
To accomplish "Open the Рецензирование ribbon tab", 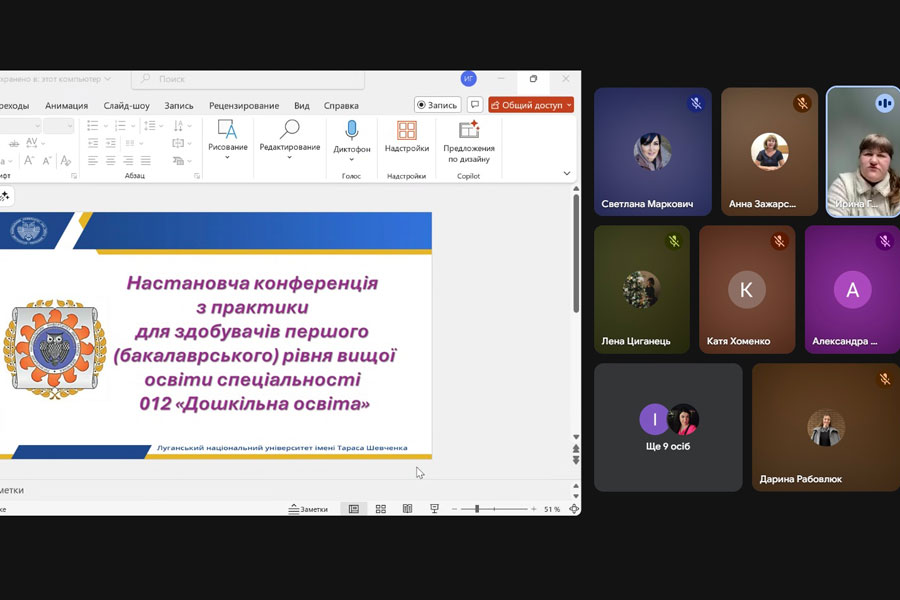I will [244, 105].
